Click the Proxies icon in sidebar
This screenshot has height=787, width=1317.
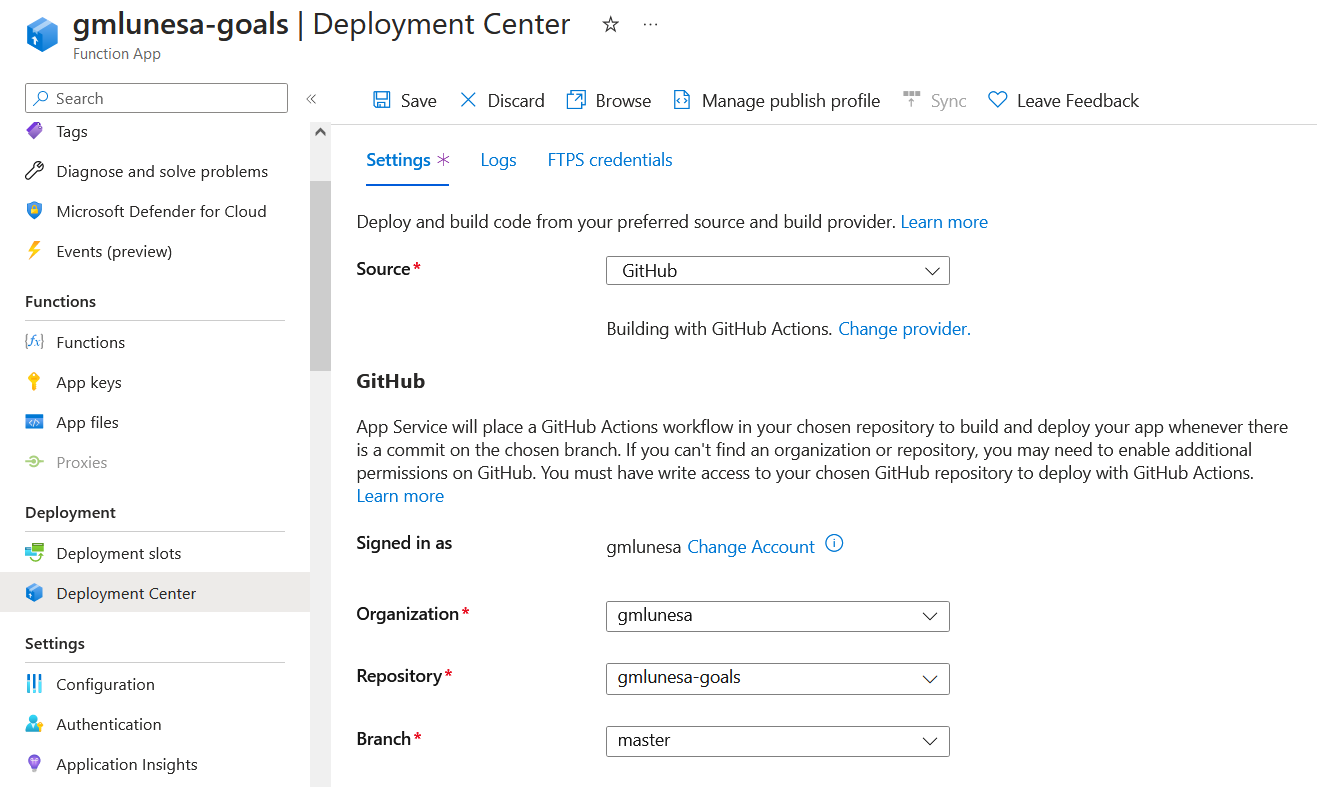click(x=35, y=462)
